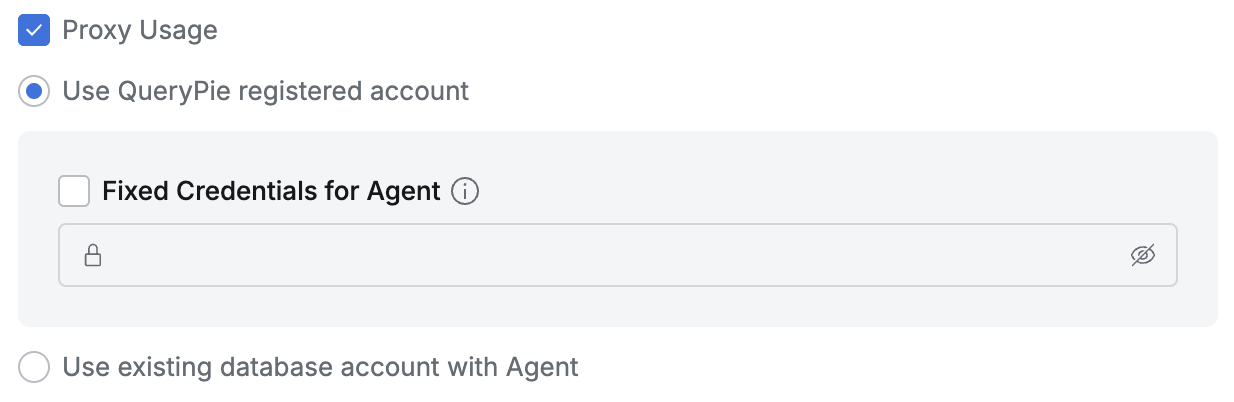Uncheck the Proxy Usage checkbox
This screenshot has height=402, width=1234.
34,30
